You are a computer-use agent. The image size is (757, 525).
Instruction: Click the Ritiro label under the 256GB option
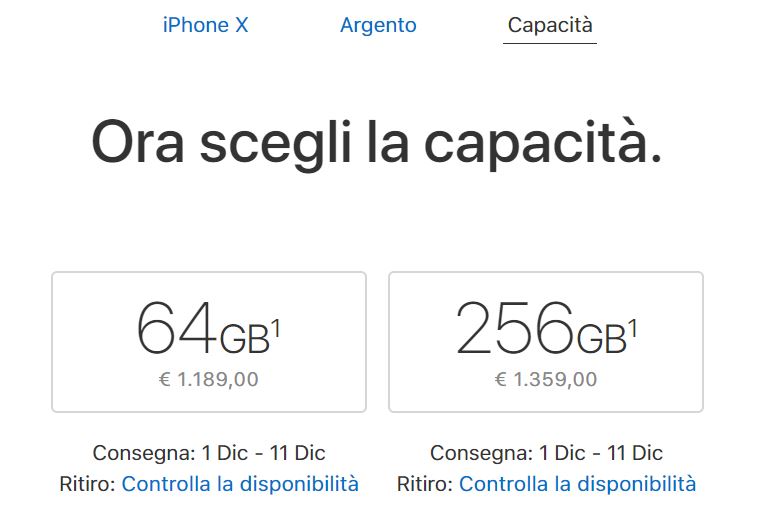pyautogui.click(x=424, y=484)
